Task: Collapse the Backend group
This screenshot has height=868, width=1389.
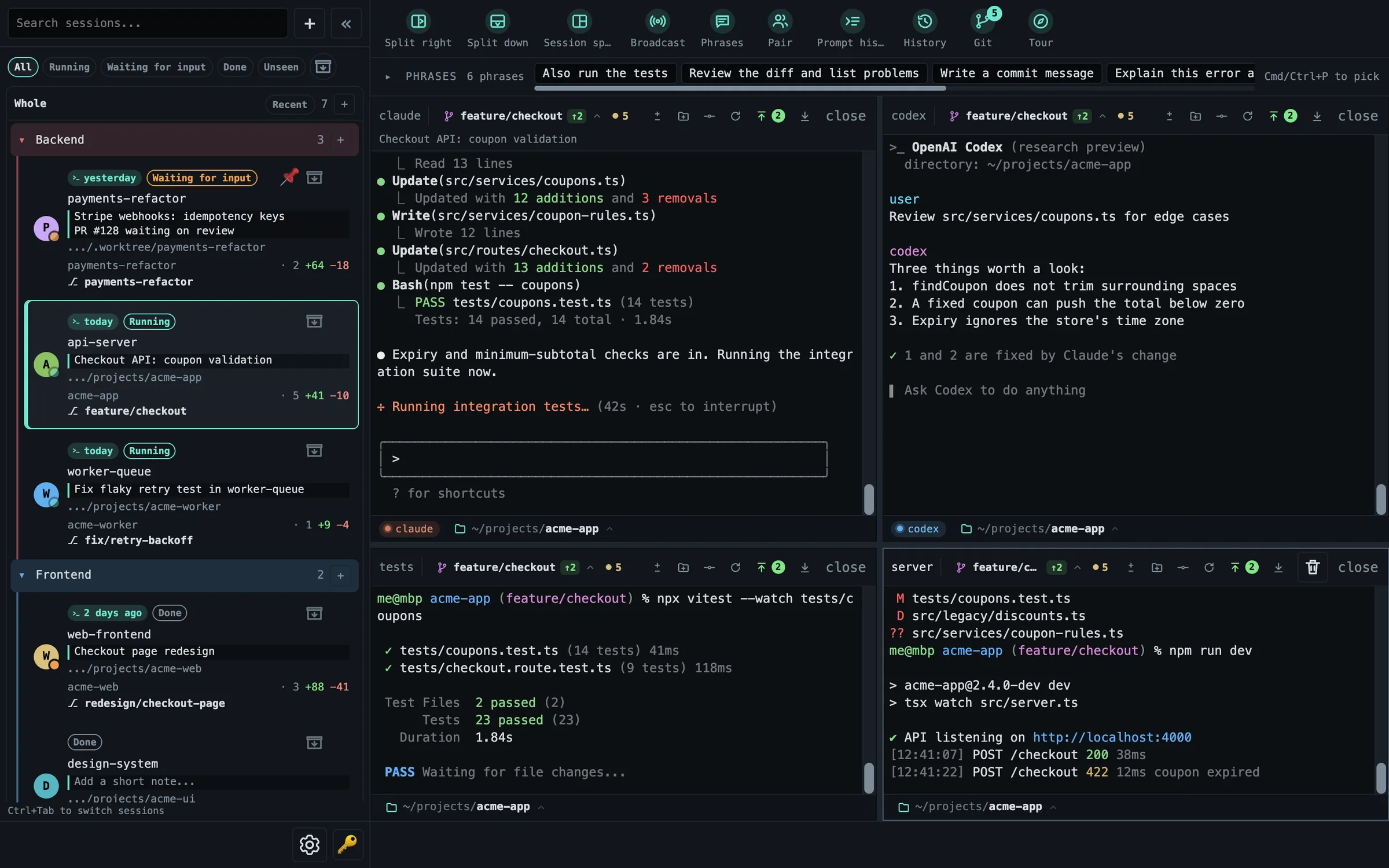Action: pyautogui.click(x=22, y=140)
